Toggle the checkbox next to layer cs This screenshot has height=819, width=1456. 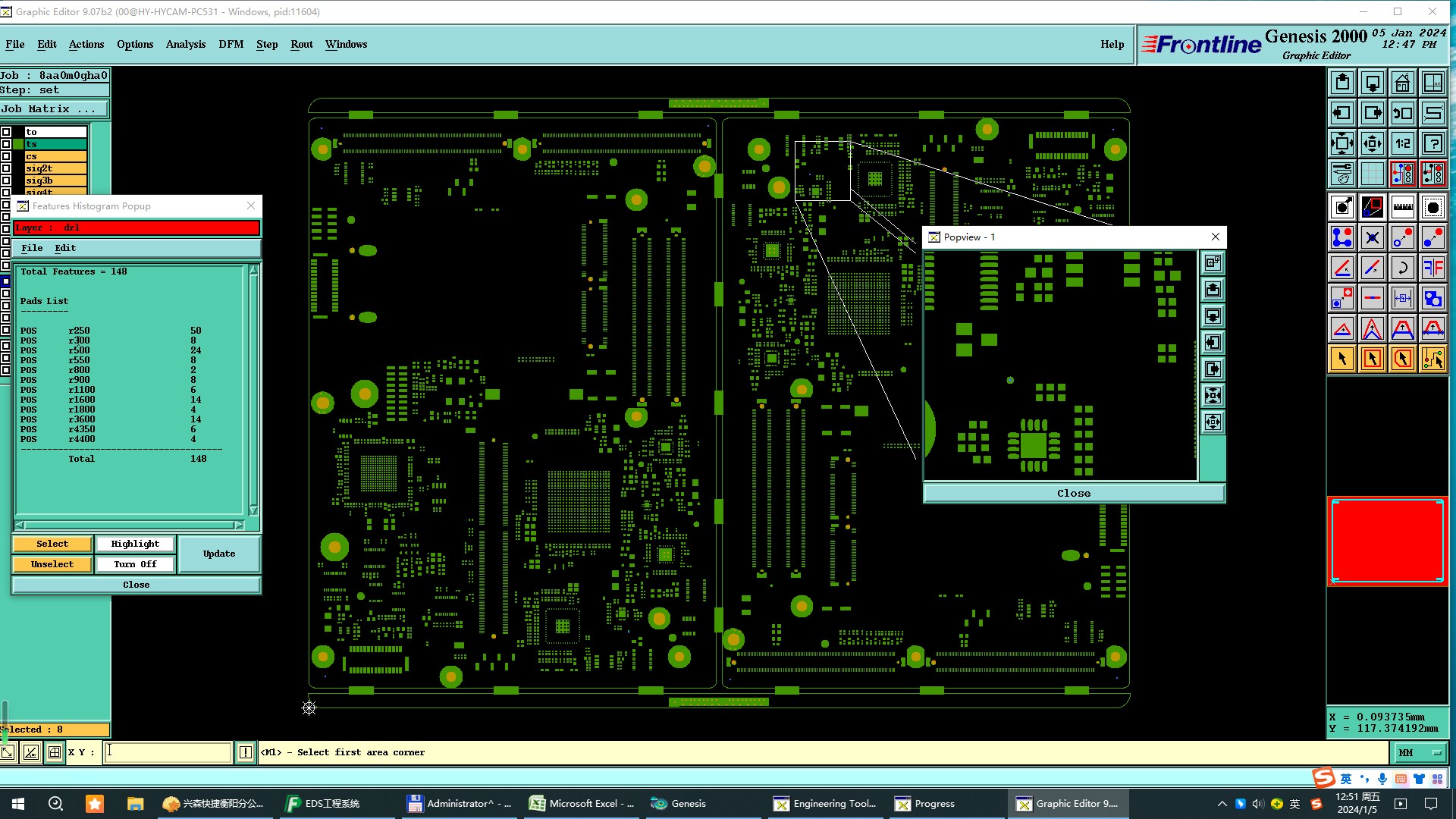(6, 156)
